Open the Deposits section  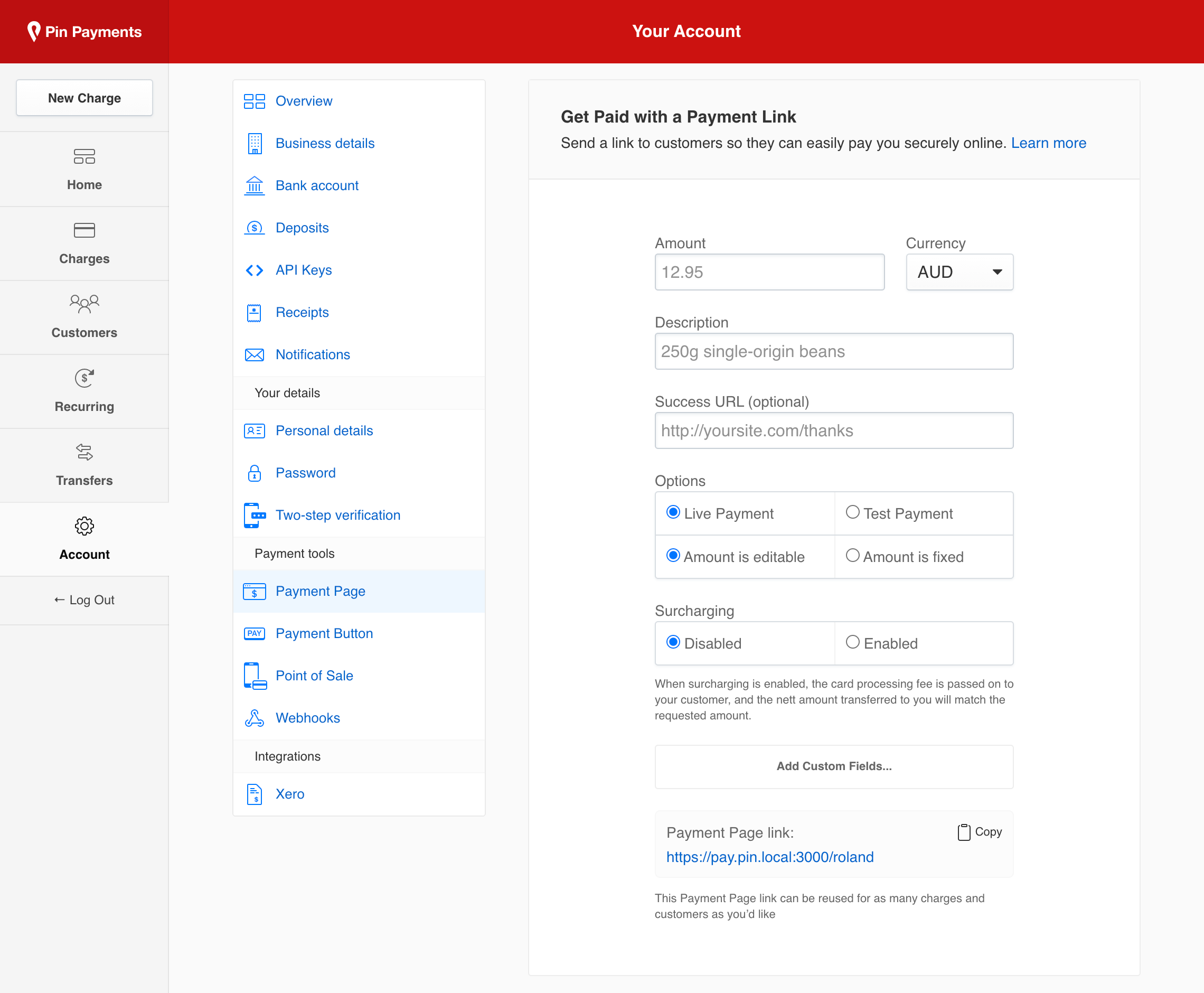(x=359, y=228)
